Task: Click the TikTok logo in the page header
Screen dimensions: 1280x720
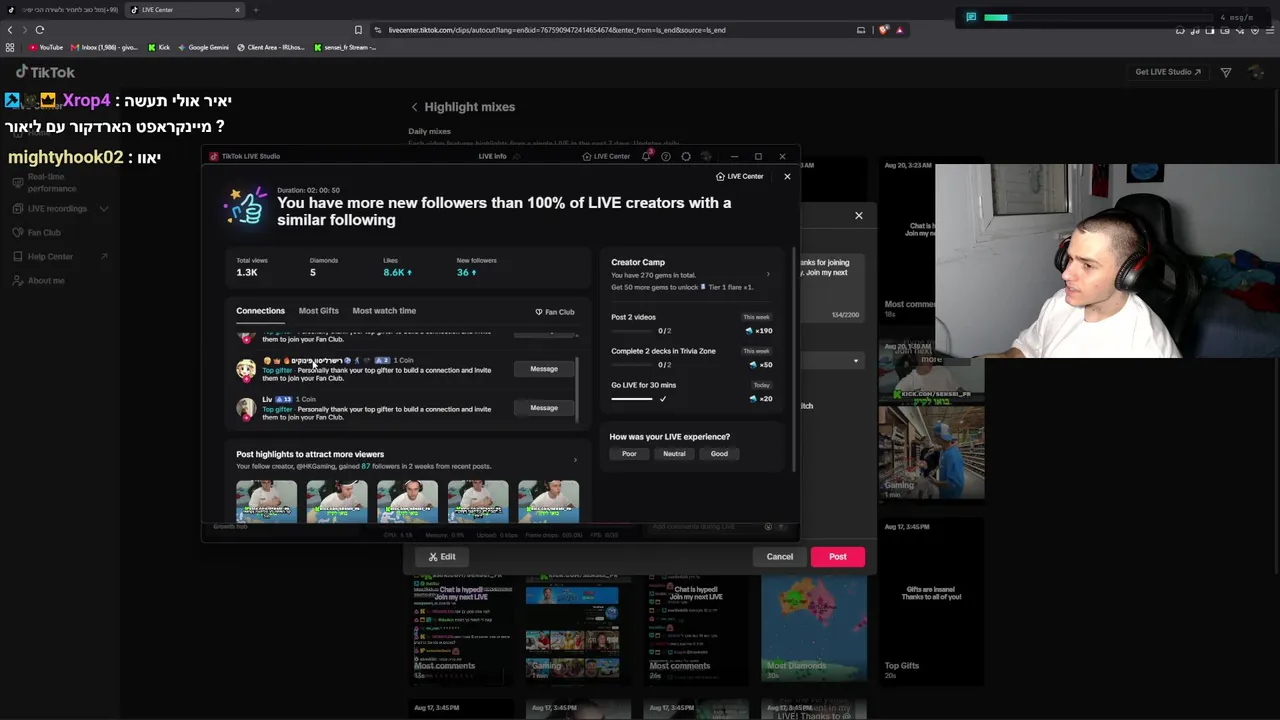Action: (x=45, y=72)
